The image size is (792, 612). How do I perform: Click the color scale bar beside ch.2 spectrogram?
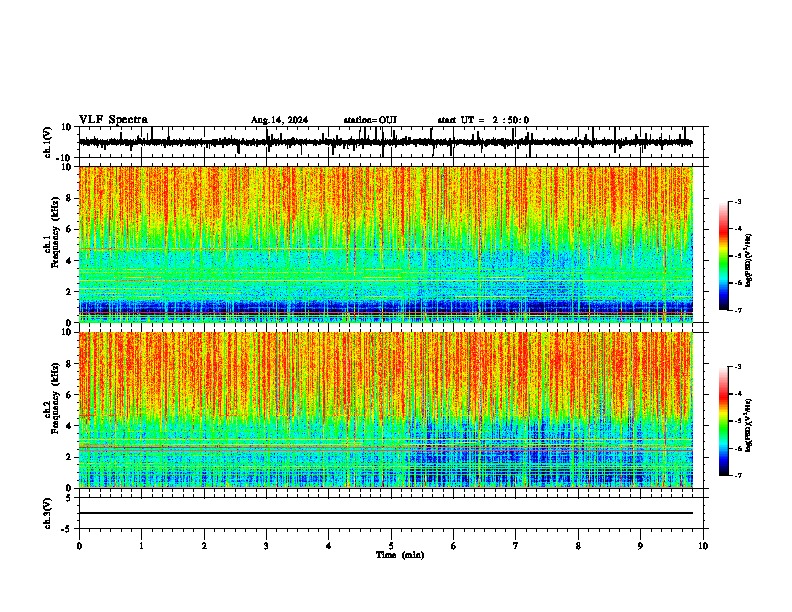pos(723,421)
